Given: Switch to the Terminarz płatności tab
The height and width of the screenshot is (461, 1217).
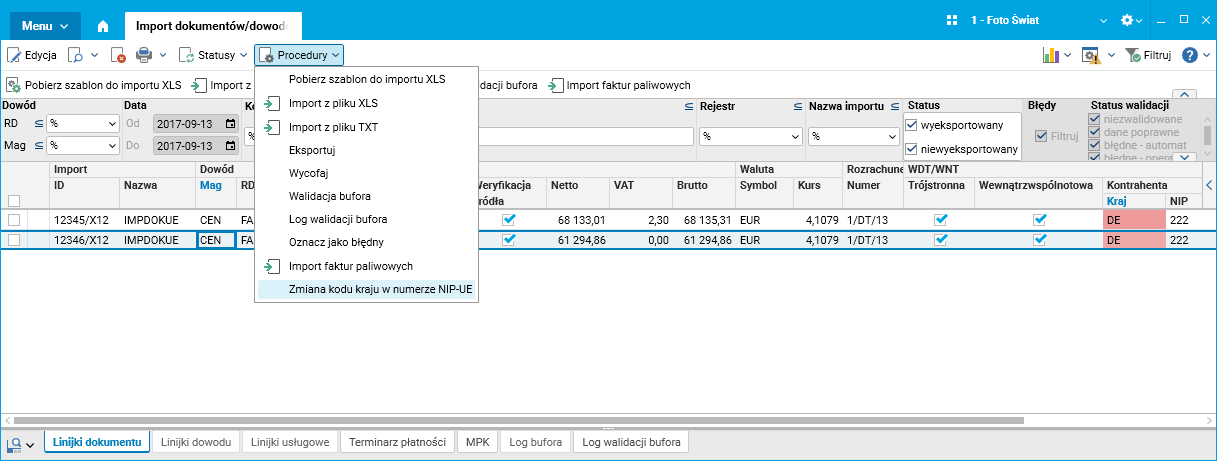Looking at the screenshot, I should (x=397, y=442).
